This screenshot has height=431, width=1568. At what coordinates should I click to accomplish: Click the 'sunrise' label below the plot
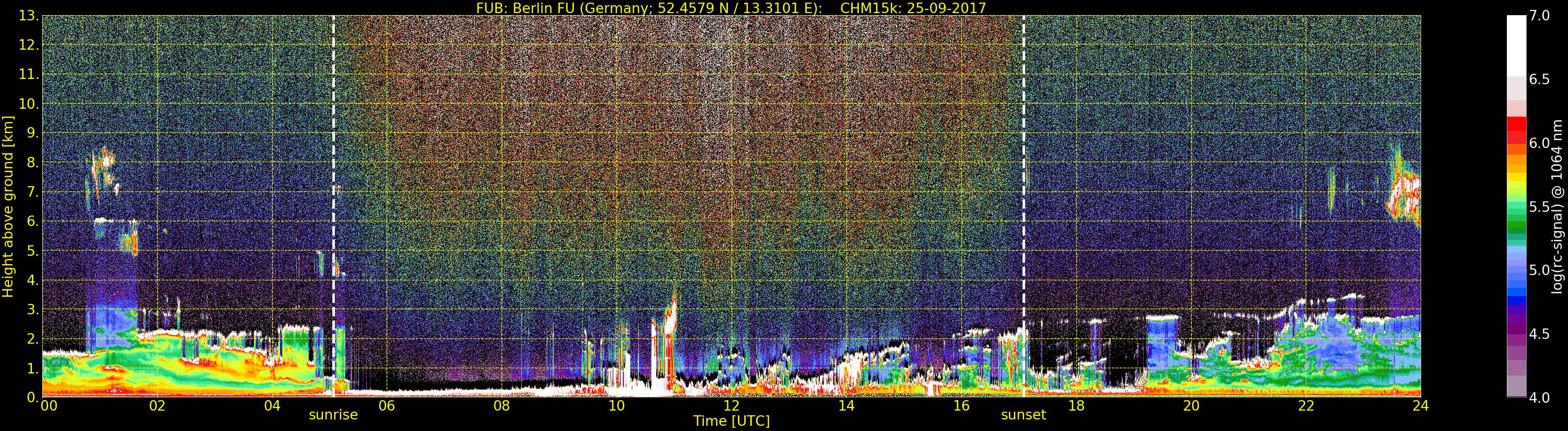pyautogui.click(x=333, y=415)
